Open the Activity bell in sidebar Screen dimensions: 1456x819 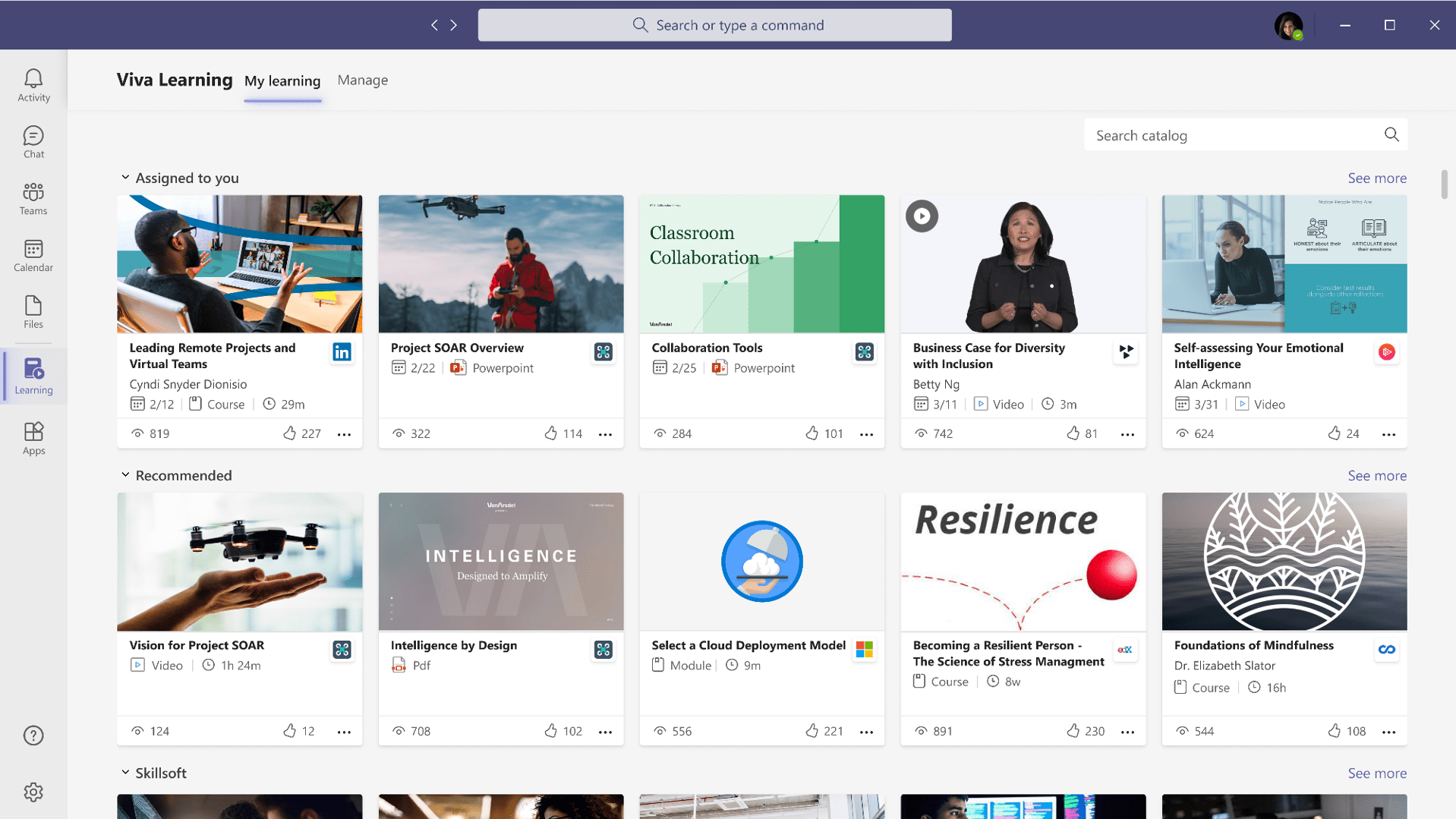pos(33,84)
